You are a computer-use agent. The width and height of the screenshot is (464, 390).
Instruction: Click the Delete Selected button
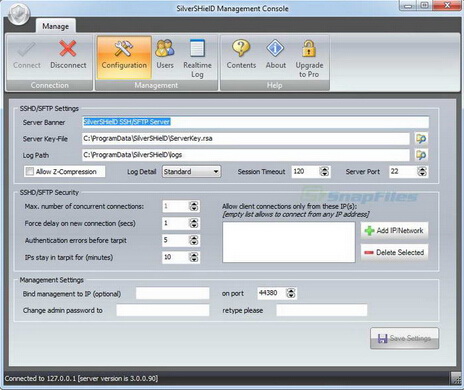(x=394, y=252)
